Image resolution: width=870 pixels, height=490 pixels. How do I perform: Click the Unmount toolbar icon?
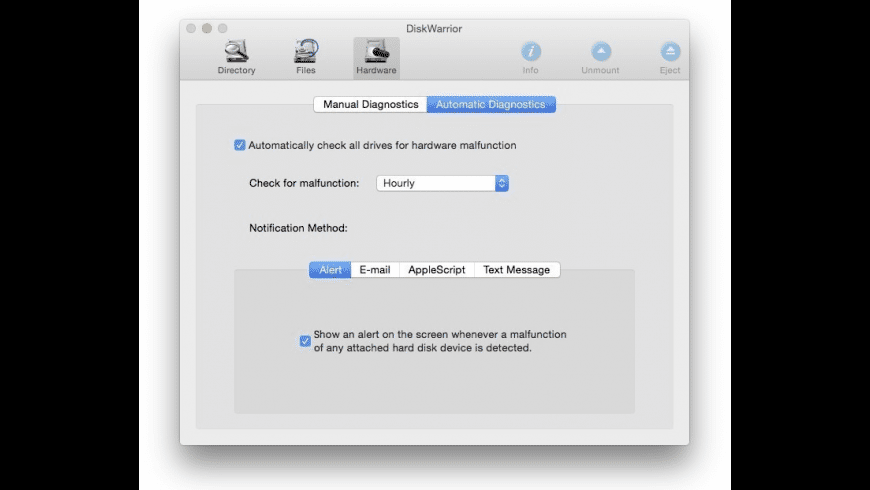600,58
